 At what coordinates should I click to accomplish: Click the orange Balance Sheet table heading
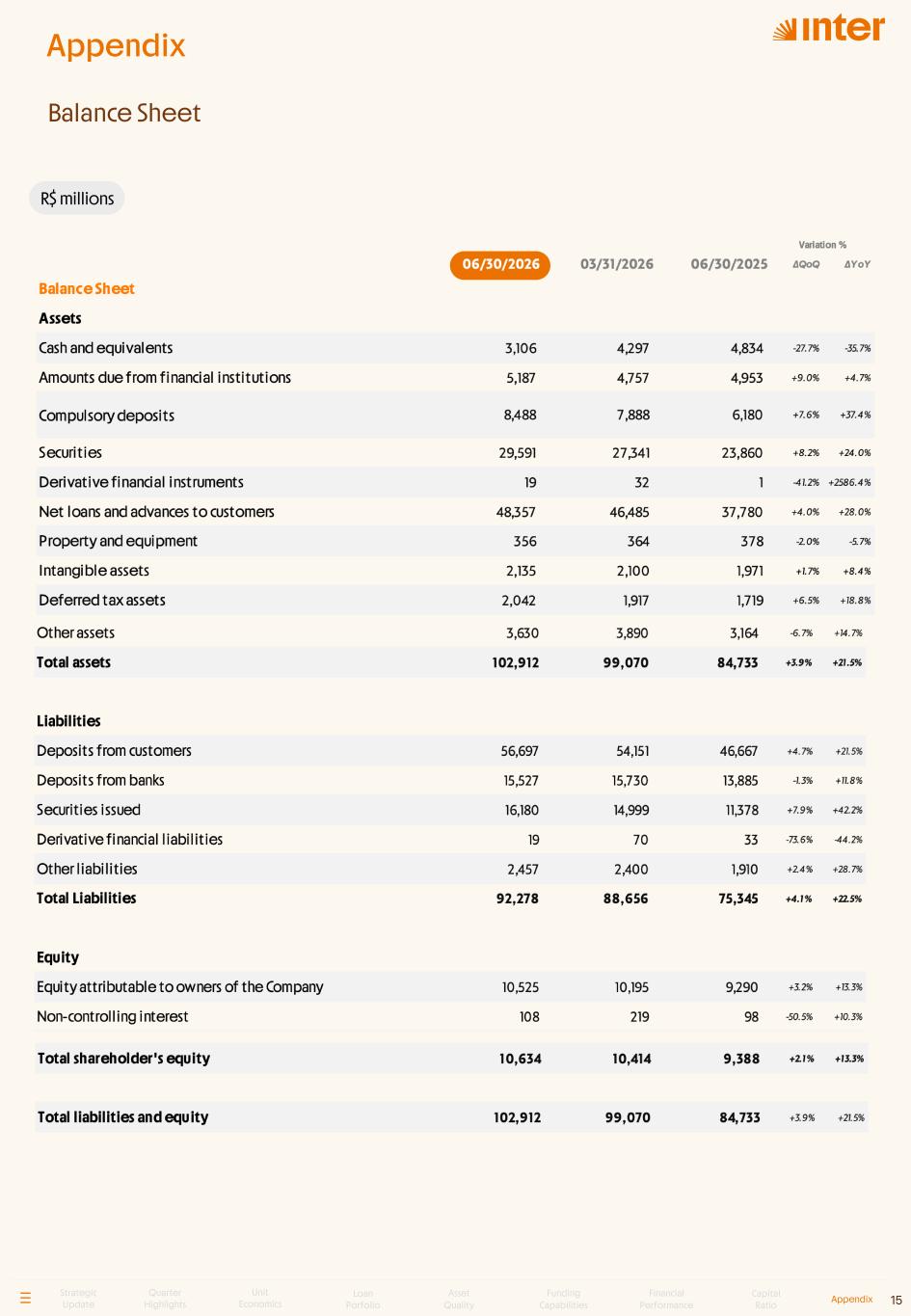(x=87, y=288)
